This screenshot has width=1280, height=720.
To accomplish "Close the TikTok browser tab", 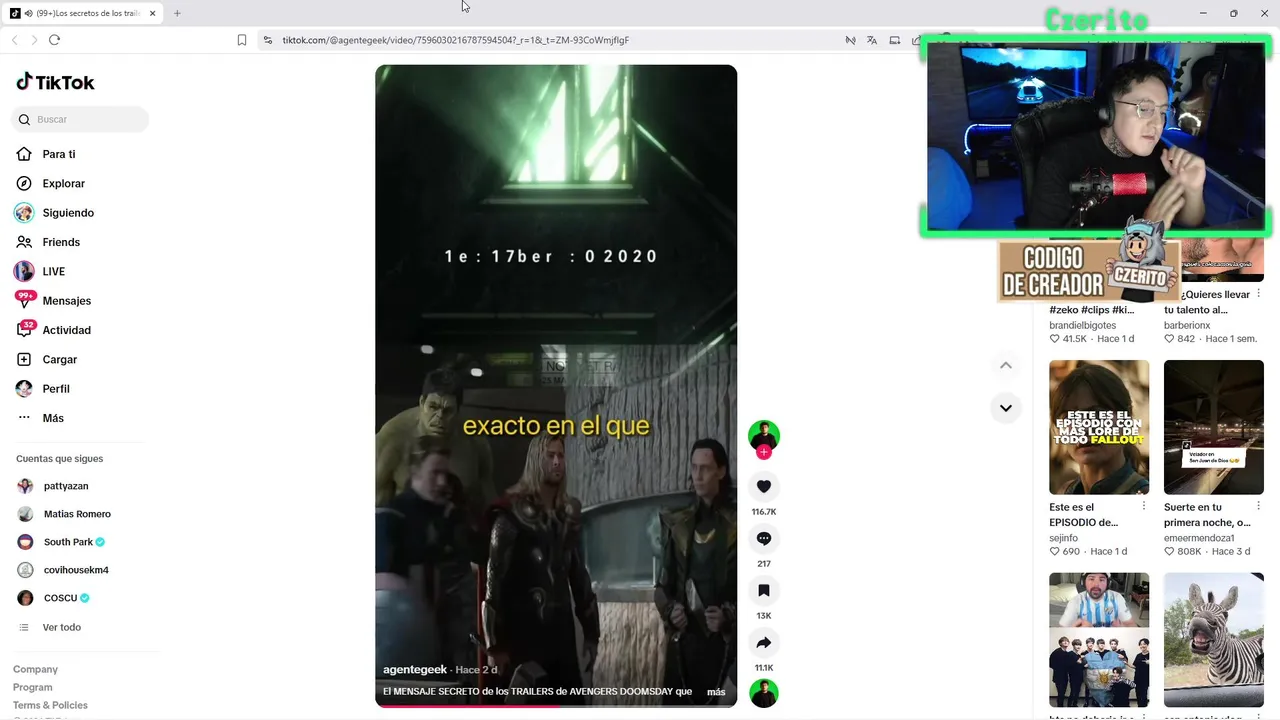I will click(153, 13).
